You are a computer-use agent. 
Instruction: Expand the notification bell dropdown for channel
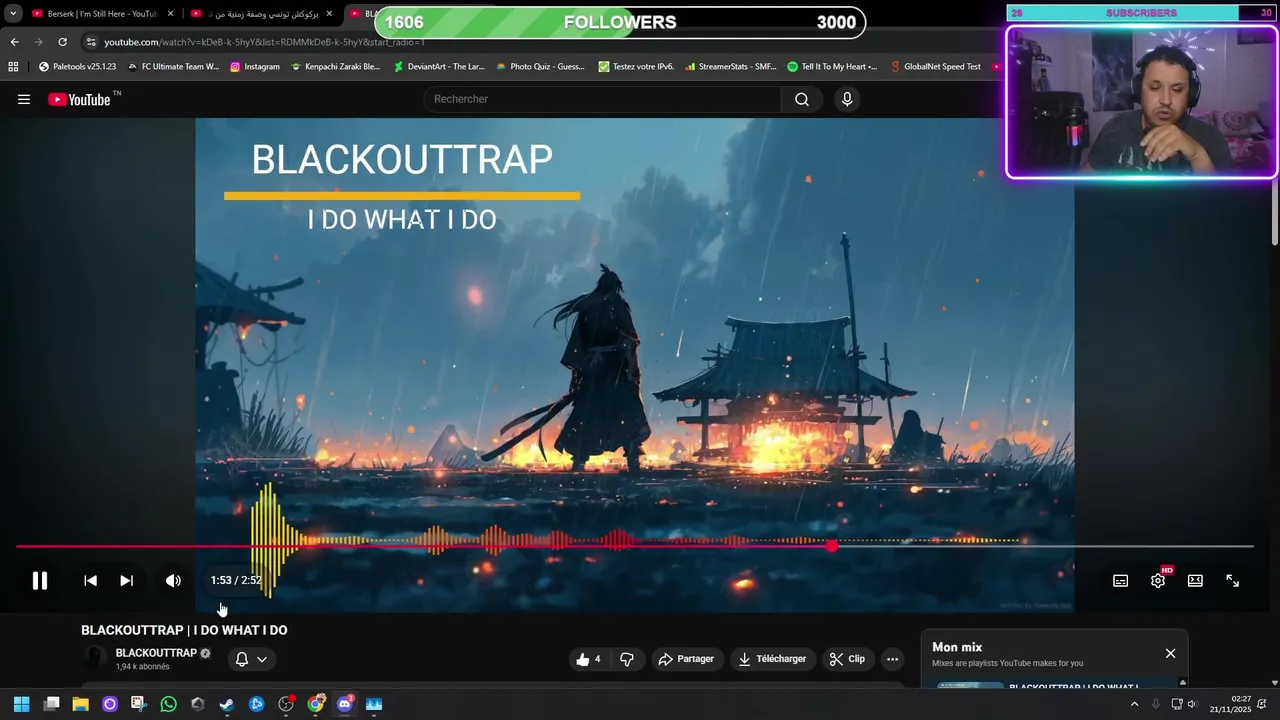point(251,659)
